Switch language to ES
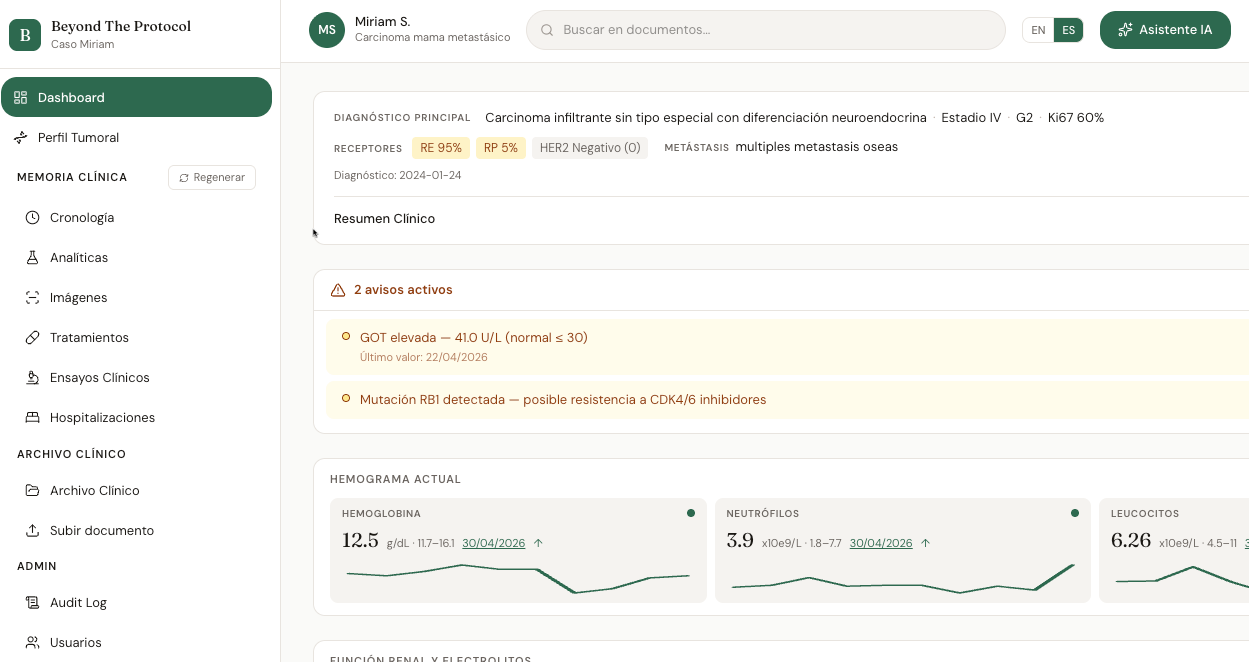This screenshot has width=1249, height=662. 1069,30
